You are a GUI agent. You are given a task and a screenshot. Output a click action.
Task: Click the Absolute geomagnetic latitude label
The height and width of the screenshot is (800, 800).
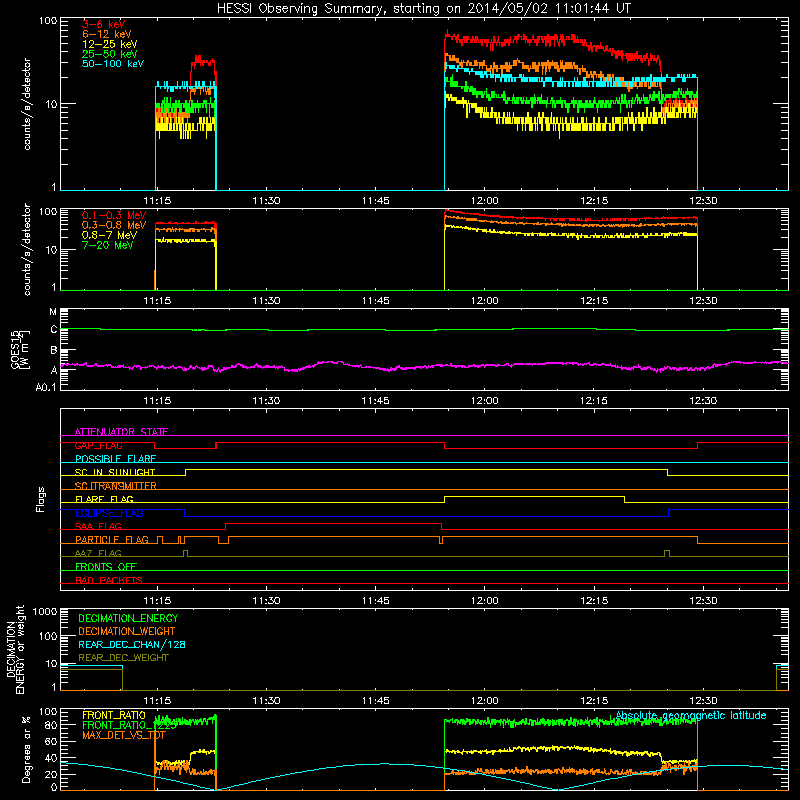[691, 715]
